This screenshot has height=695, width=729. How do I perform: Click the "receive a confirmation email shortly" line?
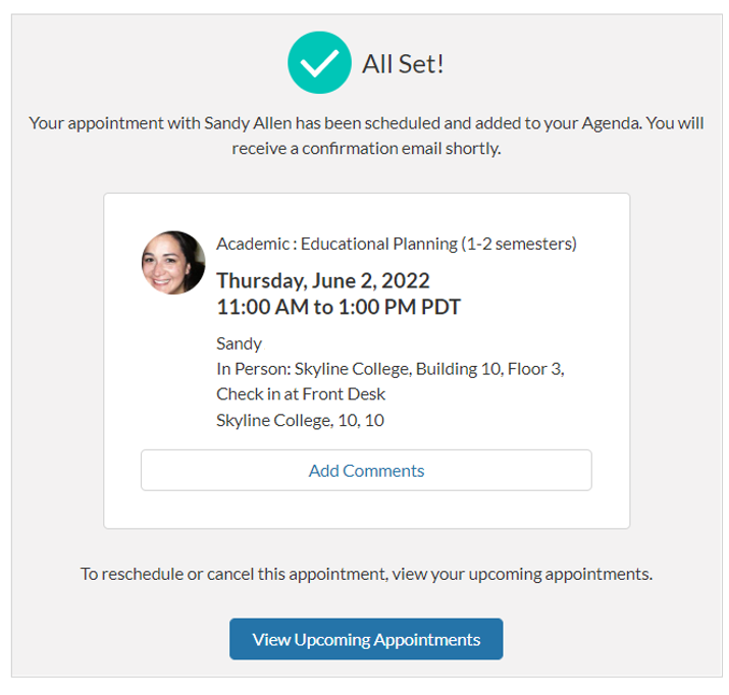pos(366,149)
